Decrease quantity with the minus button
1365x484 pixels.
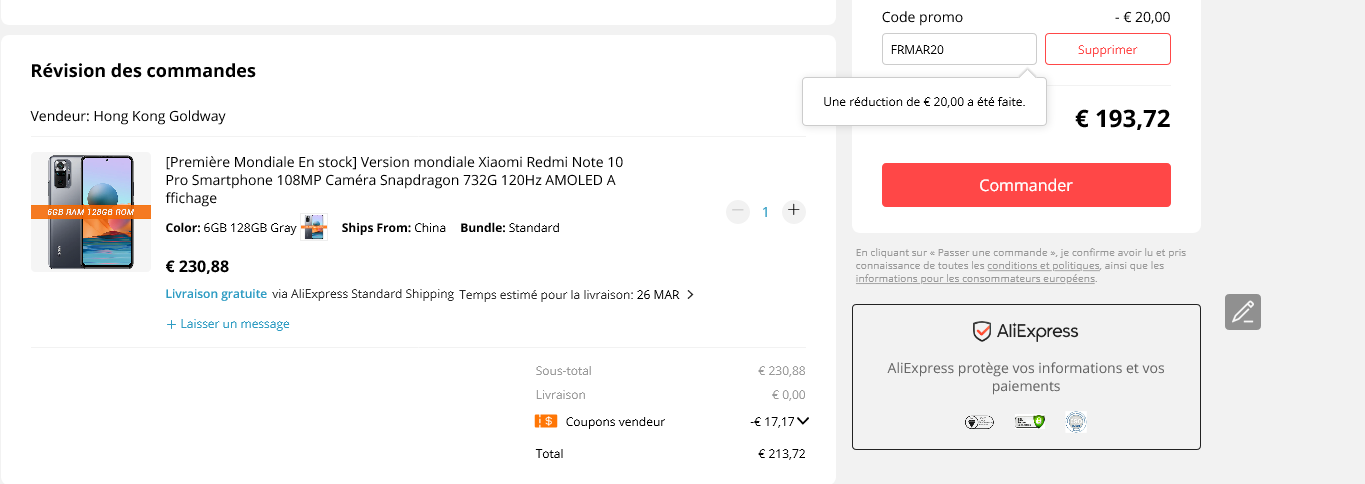pos(738,211)
